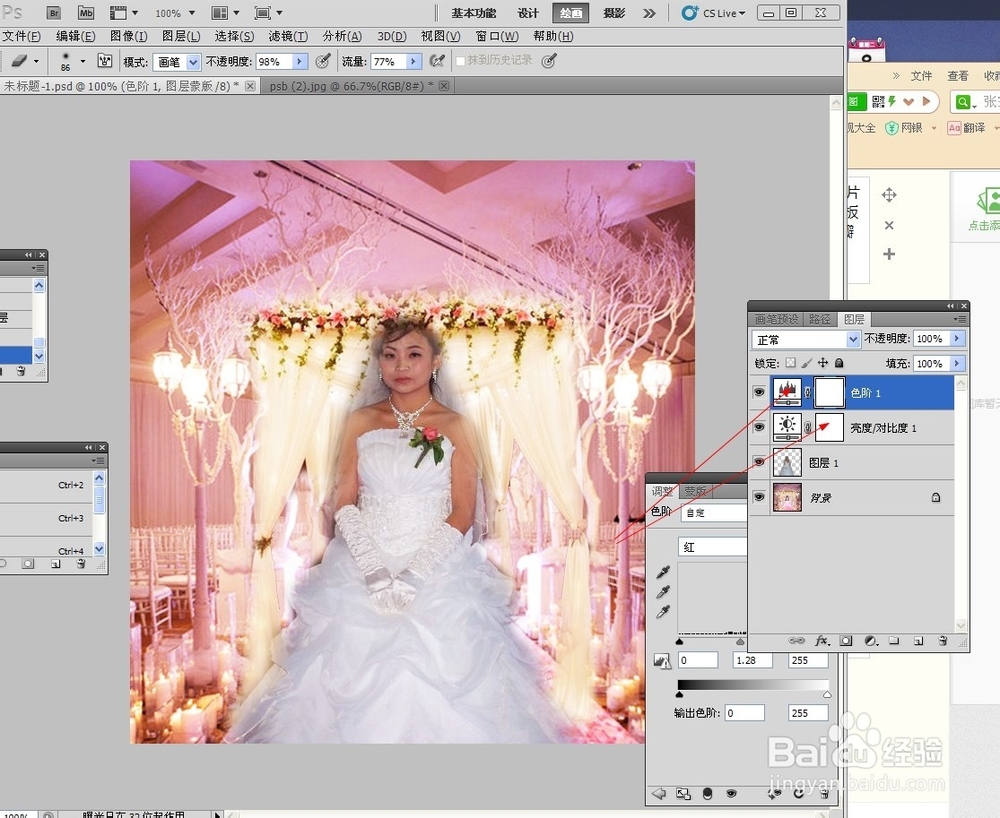
Task: Clip adjustment to layer below icon
Action: tap(707, 794)
